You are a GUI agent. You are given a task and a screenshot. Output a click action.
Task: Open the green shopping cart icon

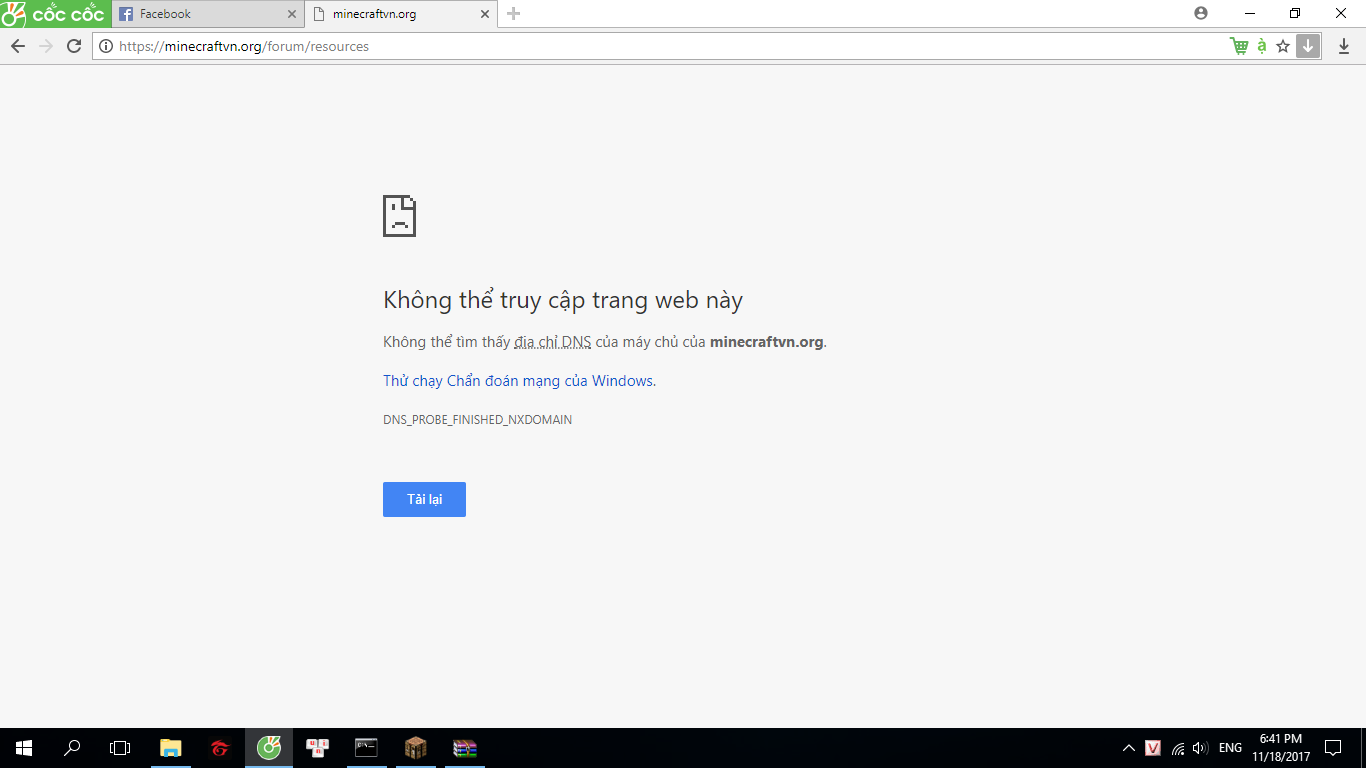(1239, 46)
